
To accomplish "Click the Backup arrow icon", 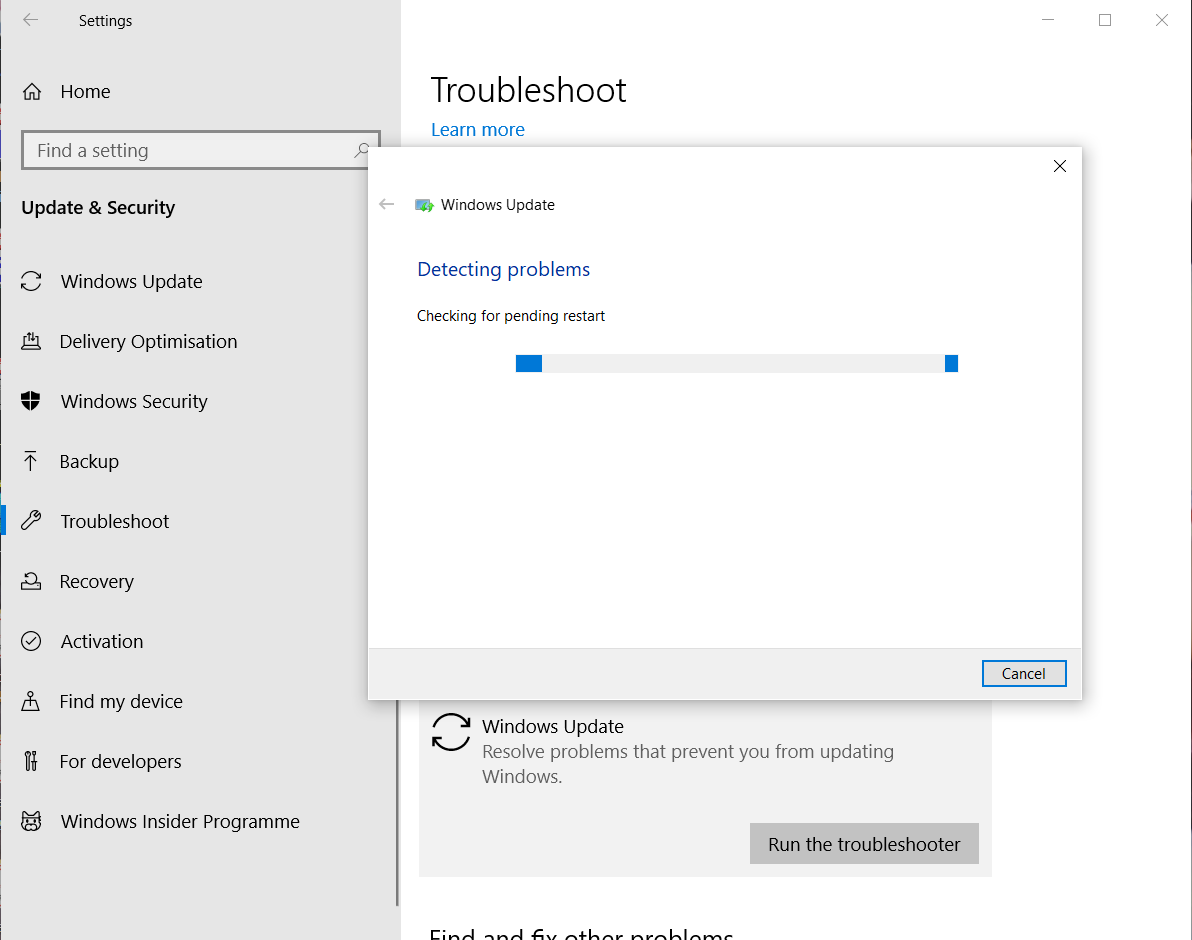I will tap(30, 461).
